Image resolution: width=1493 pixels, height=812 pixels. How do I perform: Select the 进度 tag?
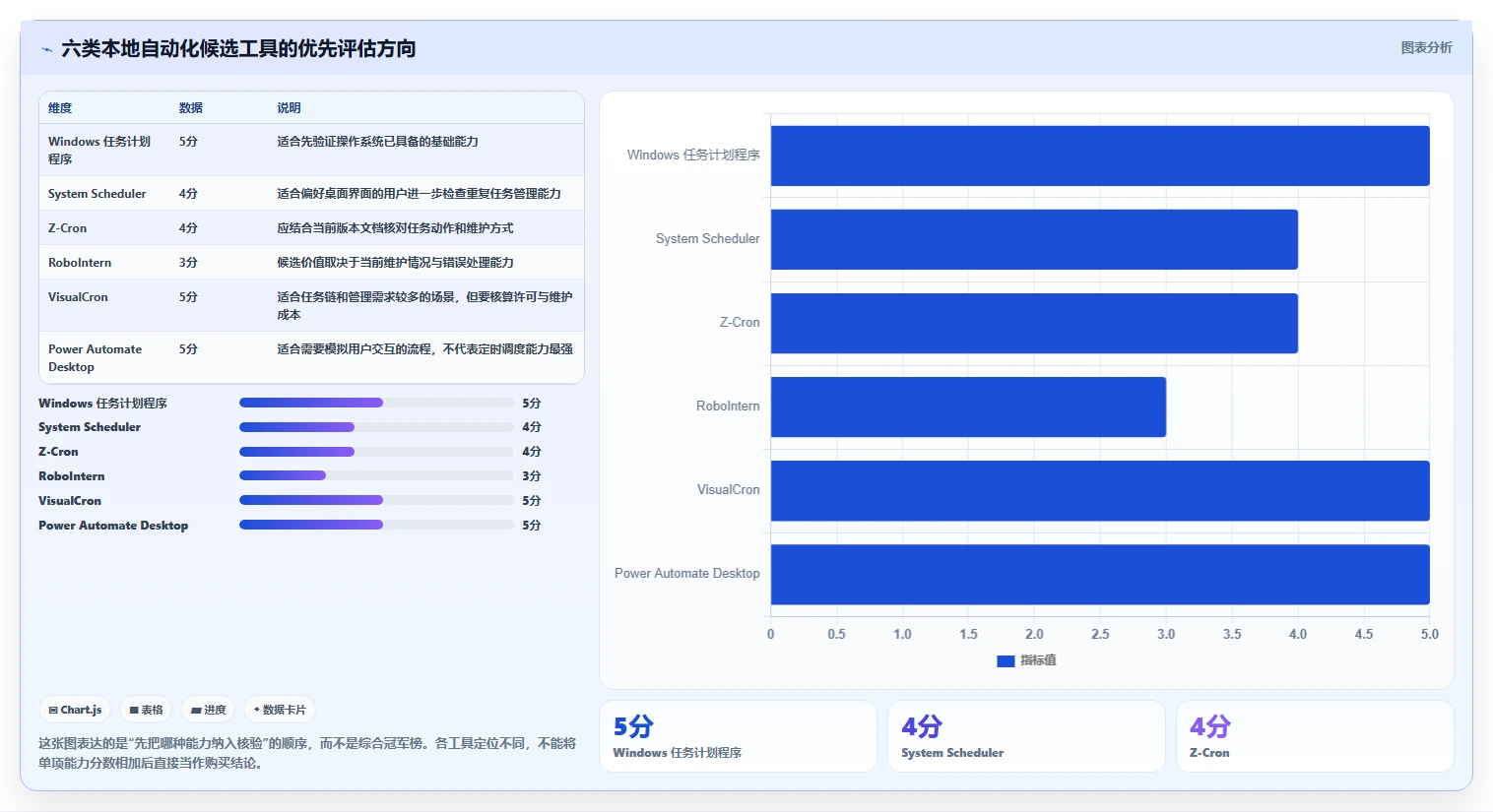coord(208,710)
